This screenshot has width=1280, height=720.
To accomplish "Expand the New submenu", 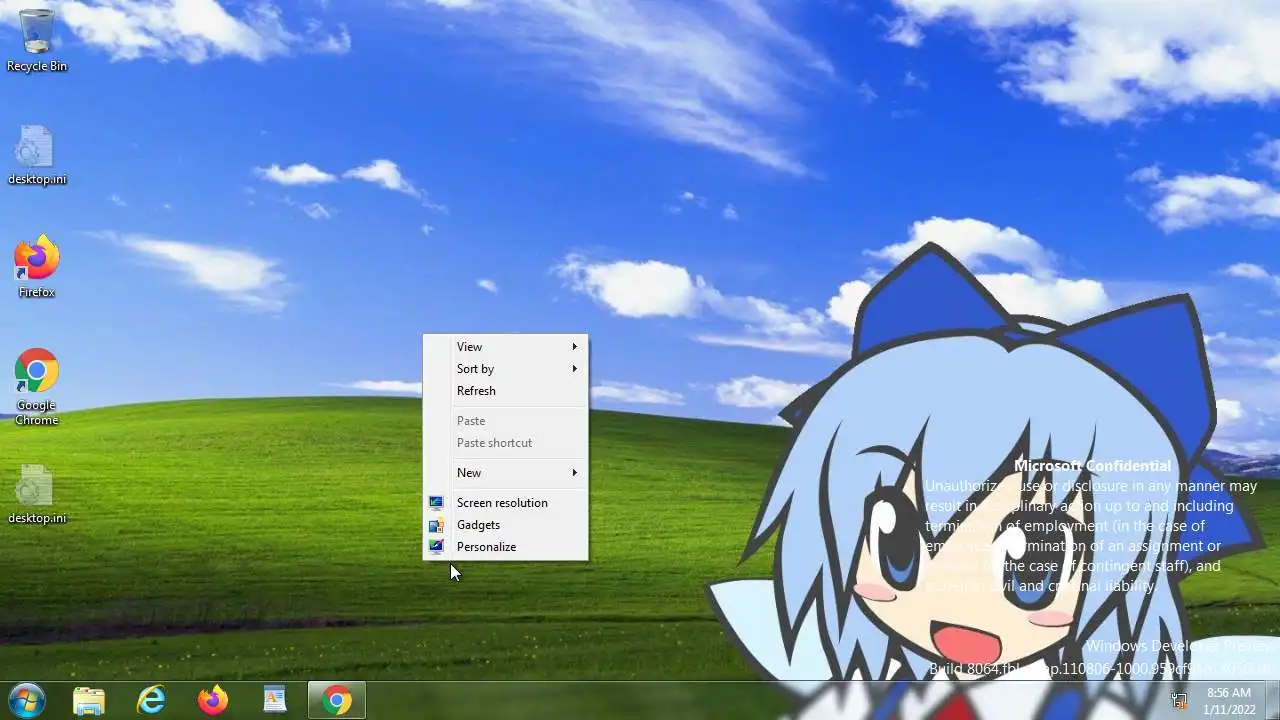I will (x=505, y=473).
